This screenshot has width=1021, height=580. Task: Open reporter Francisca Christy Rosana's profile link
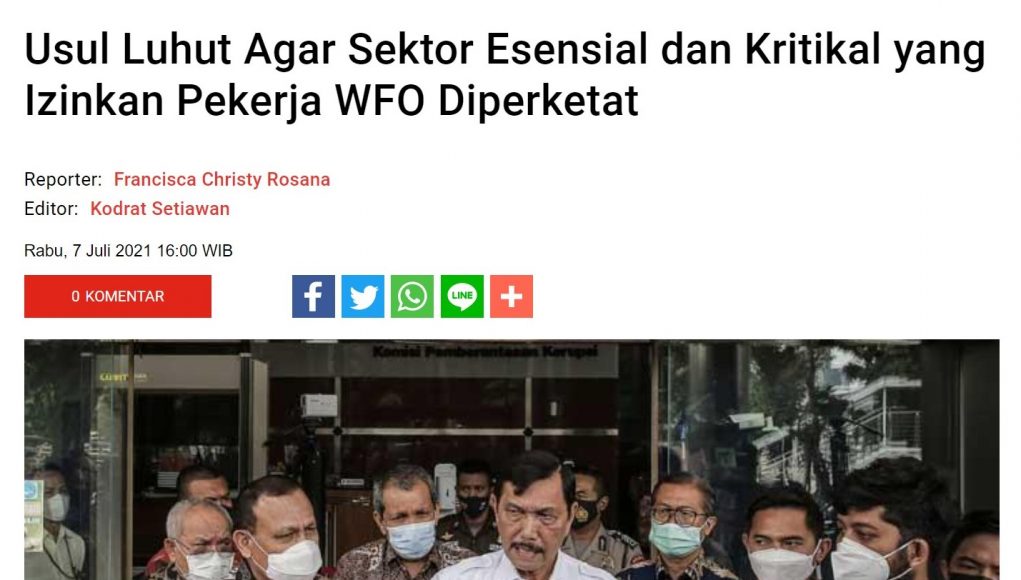click(222, 180)
